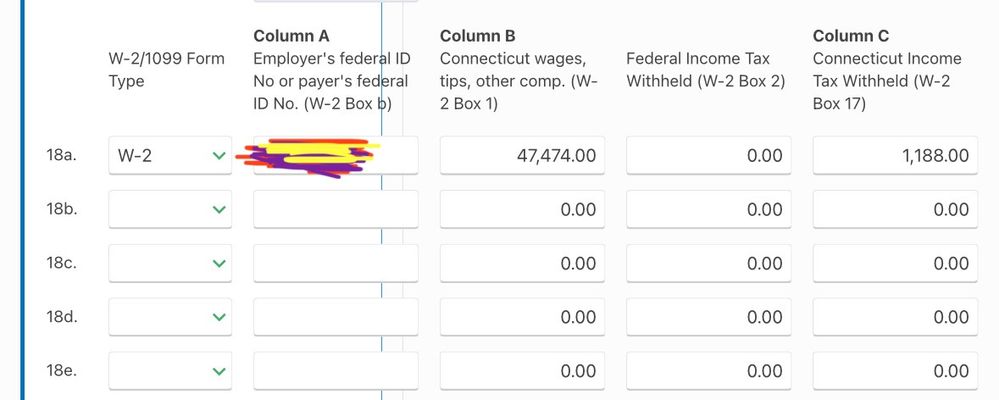Screen dimensions: 999x400
Task: Click the 18e Connecticut wages field
Action: pyautogui.click(x=522, y=371)
